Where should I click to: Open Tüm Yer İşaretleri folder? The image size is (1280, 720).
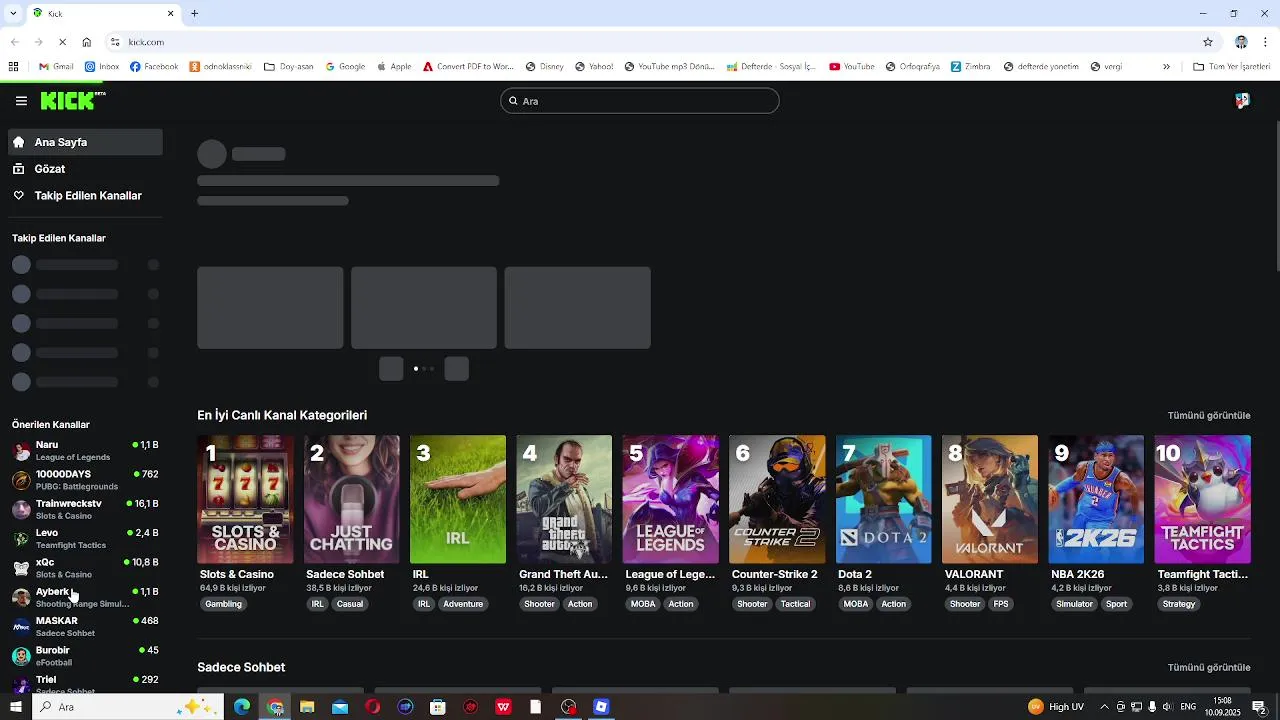pos(1231,67)
